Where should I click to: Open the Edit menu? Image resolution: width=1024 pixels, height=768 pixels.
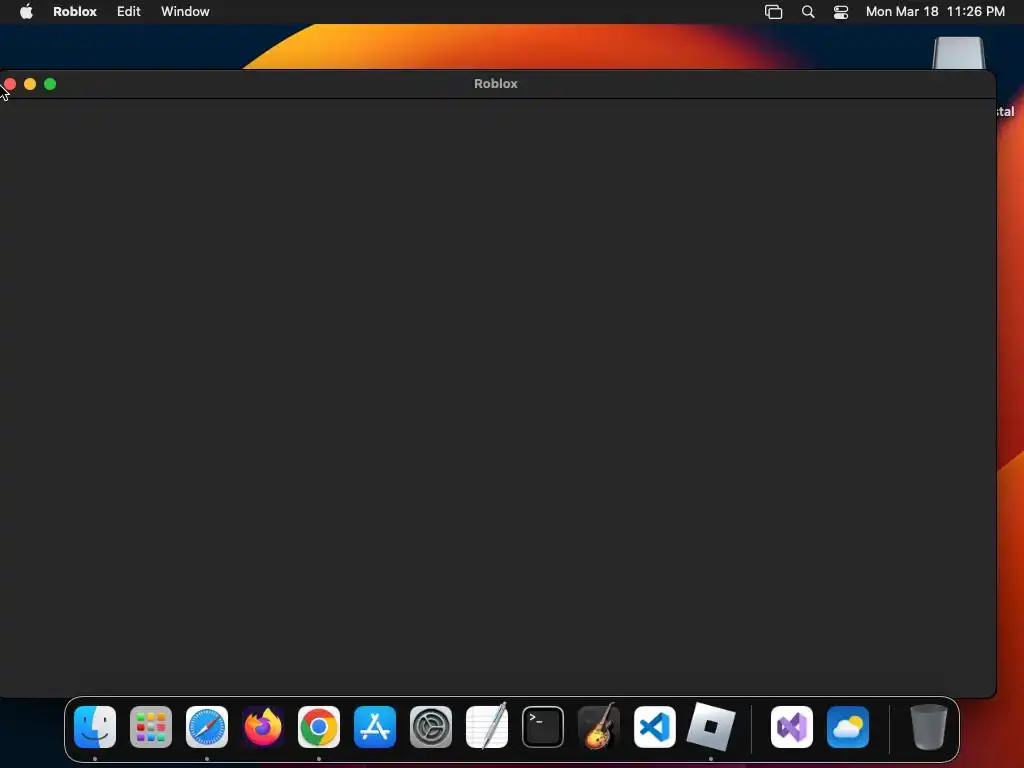[x=129, y=12]
